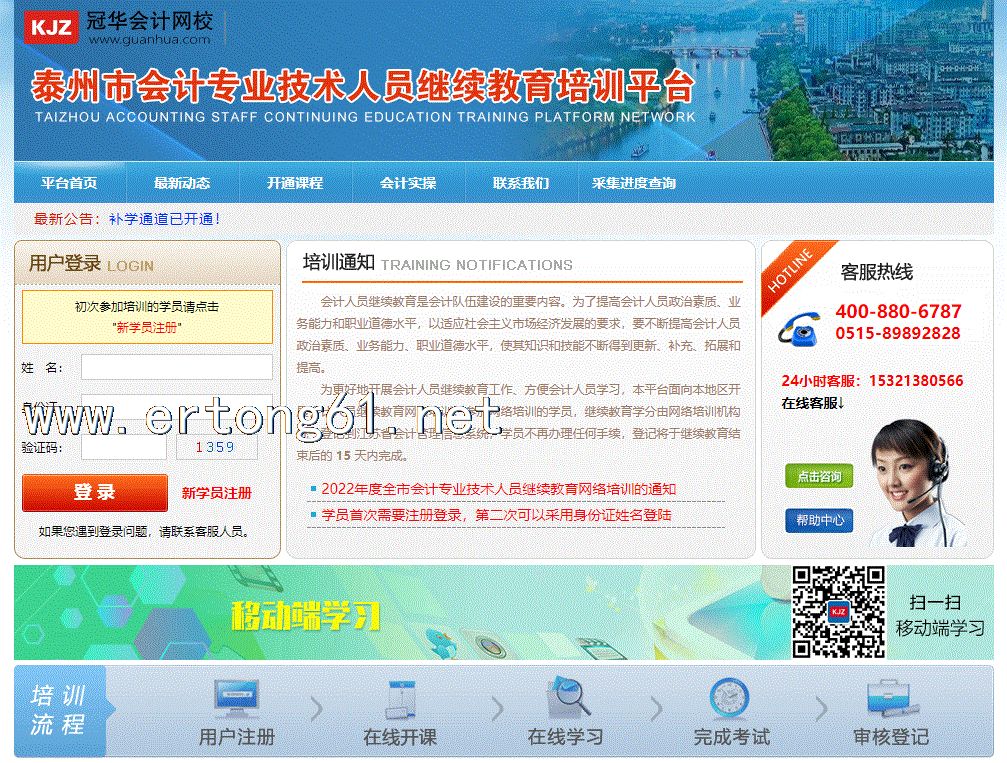Click the 在线学习 magnifier icon
This screenshot has width=1007, height=763.
tap(566, 700)
